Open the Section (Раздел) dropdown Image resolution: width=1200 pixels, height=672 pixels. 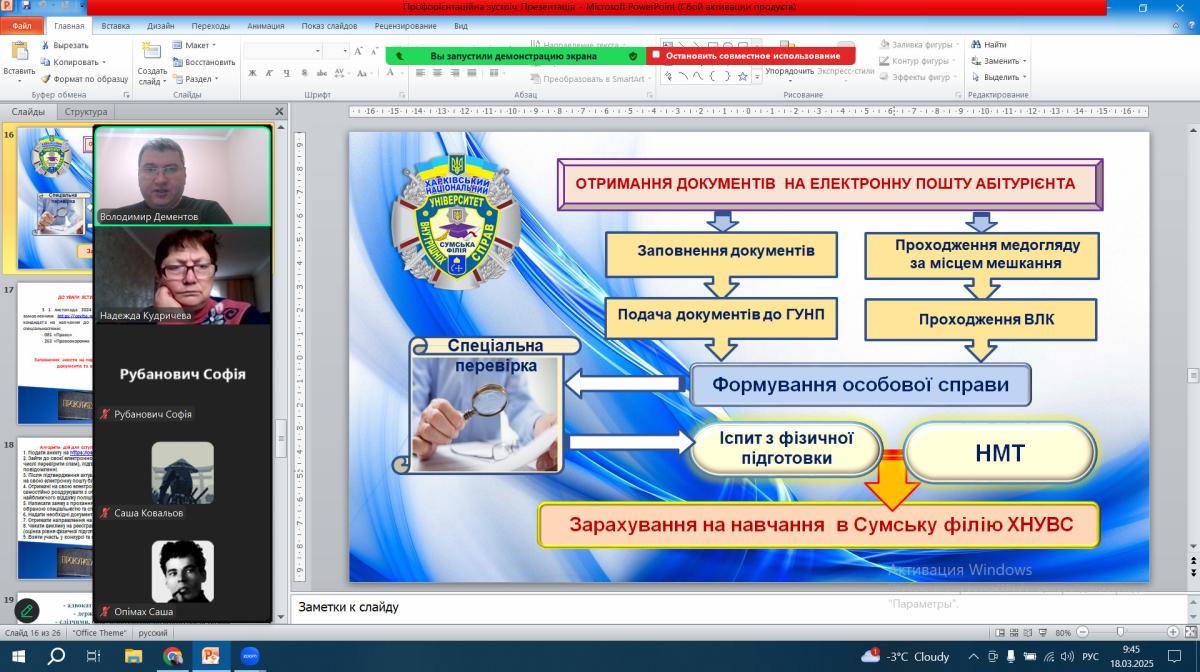[x=197, y=79]
